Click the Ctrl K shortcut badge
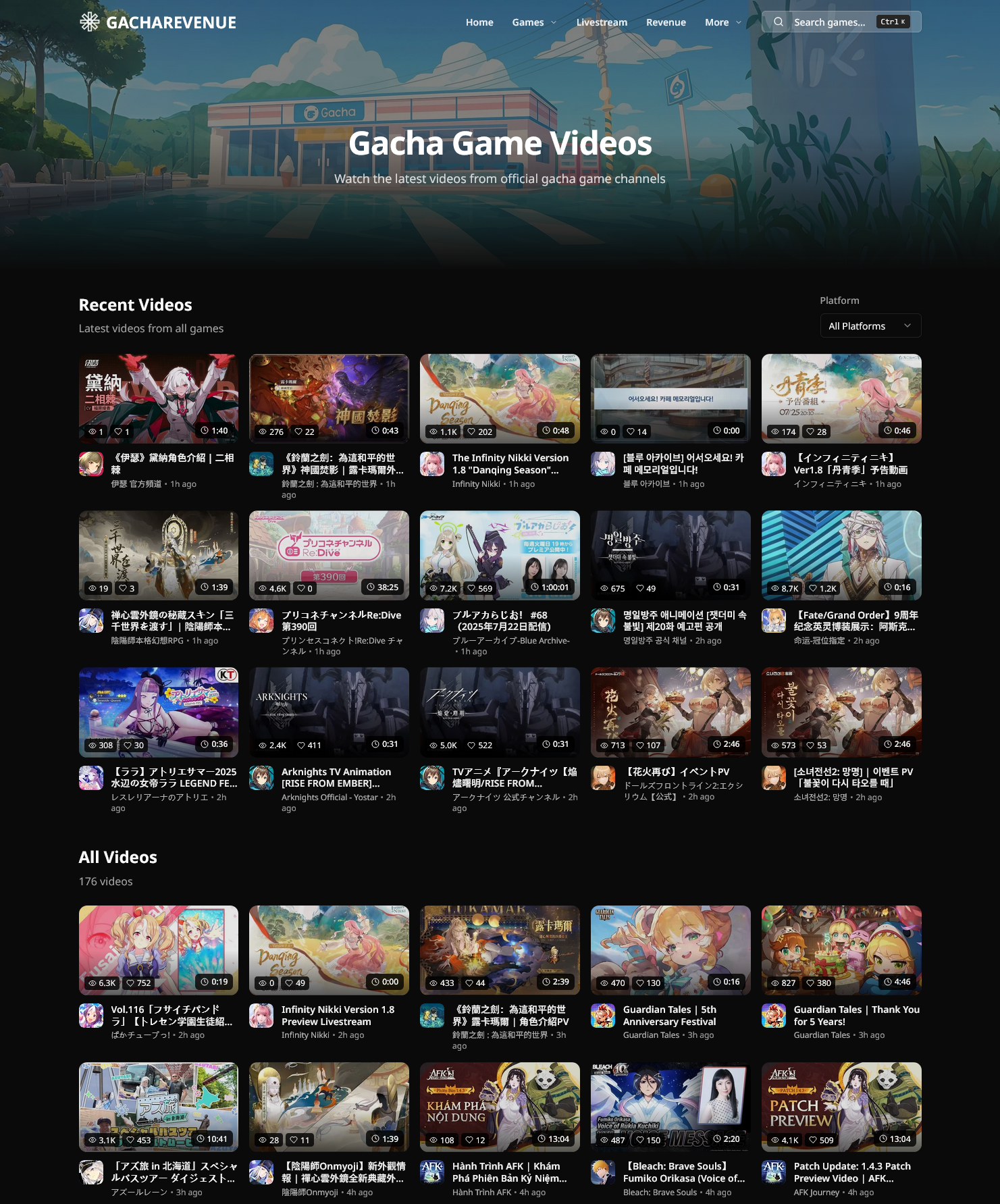Screen dimensions: 1000x1204 [x=893, y=22]
